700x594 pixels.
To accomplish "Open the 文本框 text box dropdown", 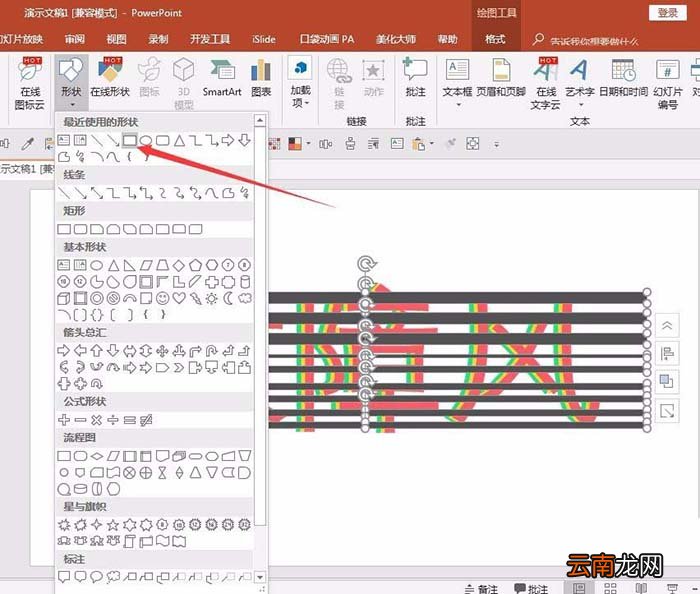I will pos(457,83).
